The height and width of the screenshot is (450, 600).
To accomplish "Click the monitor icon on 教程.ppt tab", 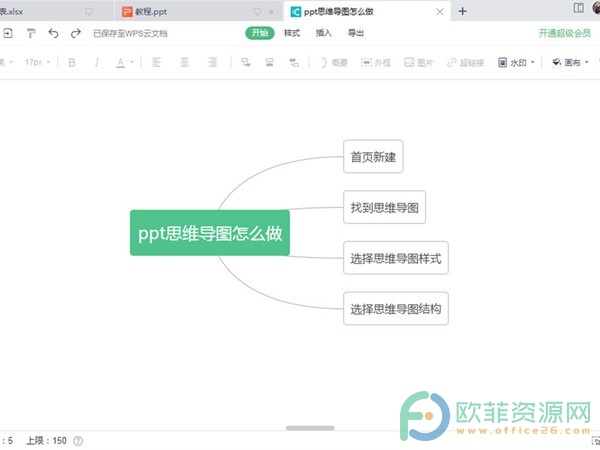I will pos(258,12).
